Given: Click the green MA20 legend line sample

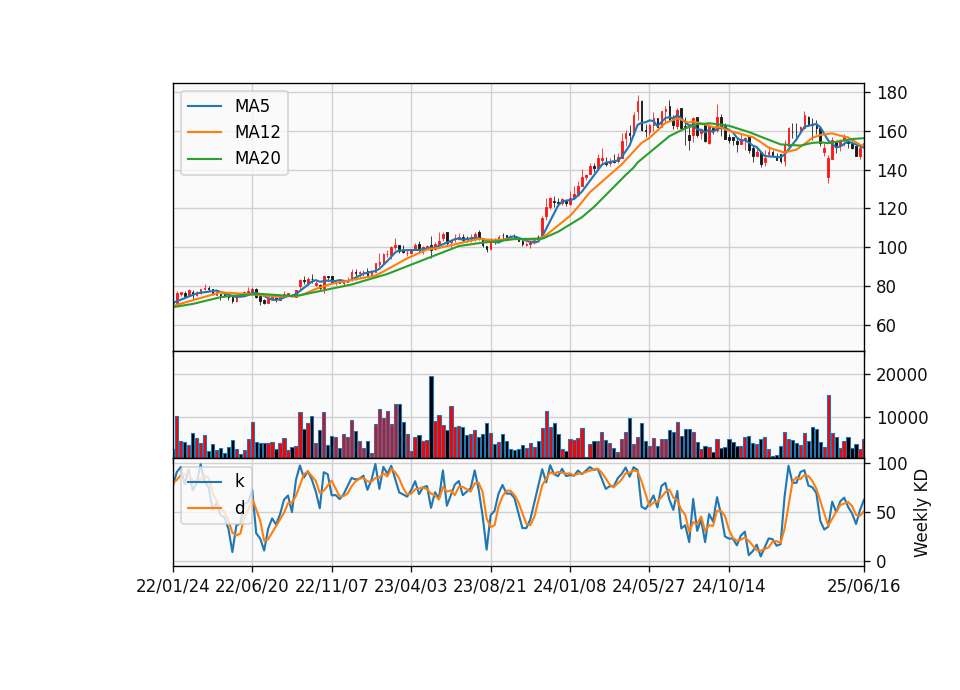Looking at the screenshot, I should [x=204, y=159].
